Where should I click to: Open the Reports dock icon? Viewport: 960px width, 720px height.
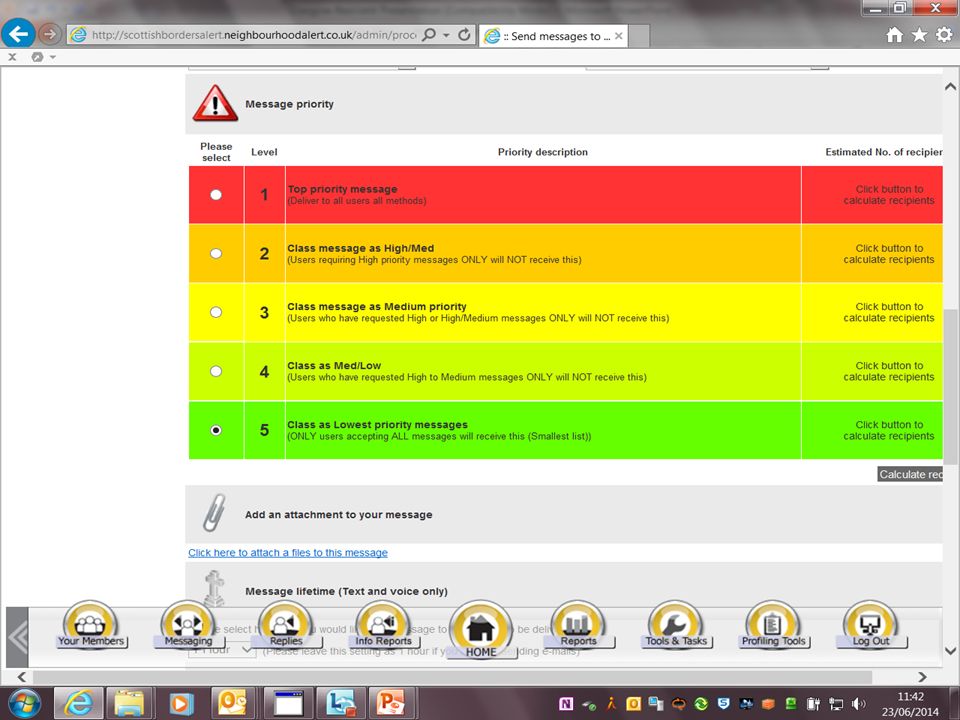tap(578, 625)
